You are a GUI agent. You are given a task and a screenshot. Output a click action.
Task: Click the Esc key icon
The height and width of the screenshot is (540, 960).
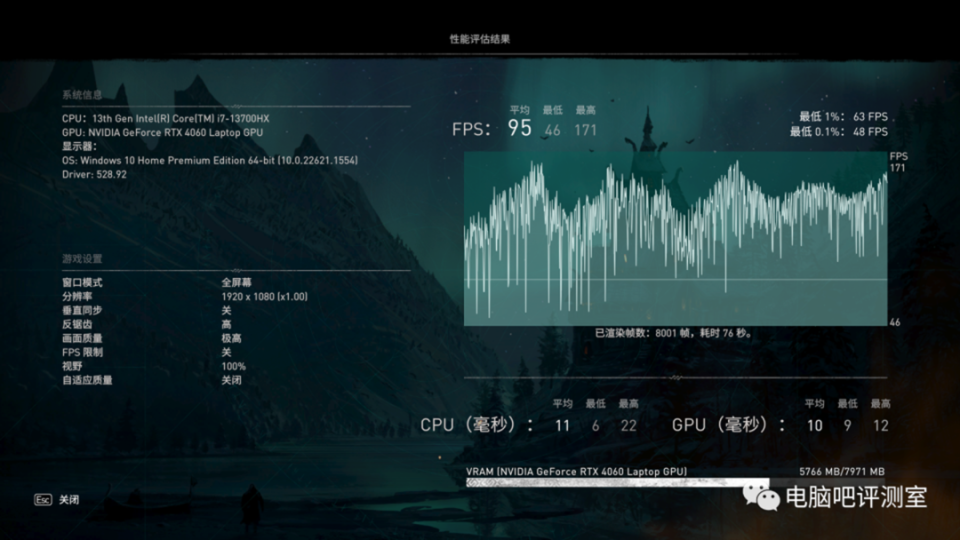43,500
